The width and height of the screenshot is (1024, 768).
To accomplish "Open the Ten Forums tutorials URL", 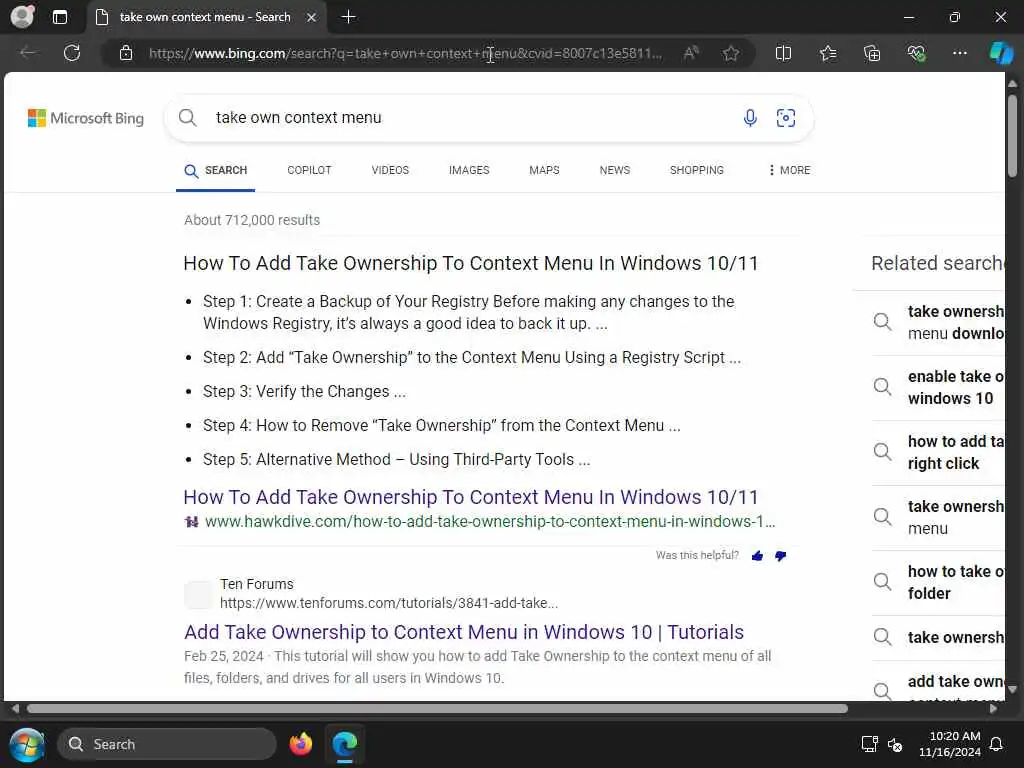I will pos(389,603).
